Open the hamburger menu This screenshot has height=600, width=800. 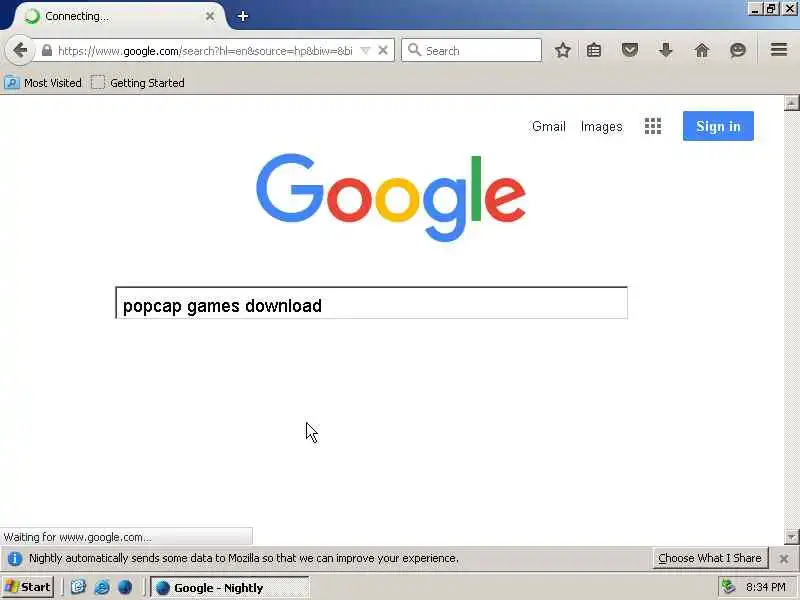pyautogui.click(x=779, y=49)
